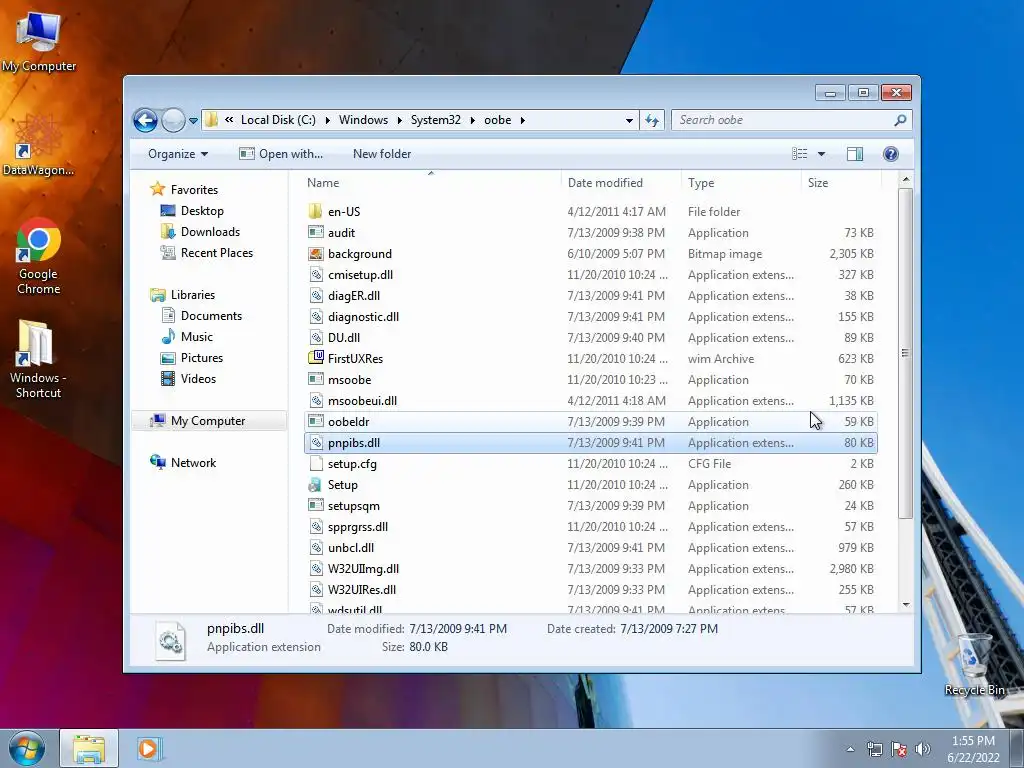Select cmisetup.dll file icon
The image size is (1024, 768).
[x=316, y=274]
